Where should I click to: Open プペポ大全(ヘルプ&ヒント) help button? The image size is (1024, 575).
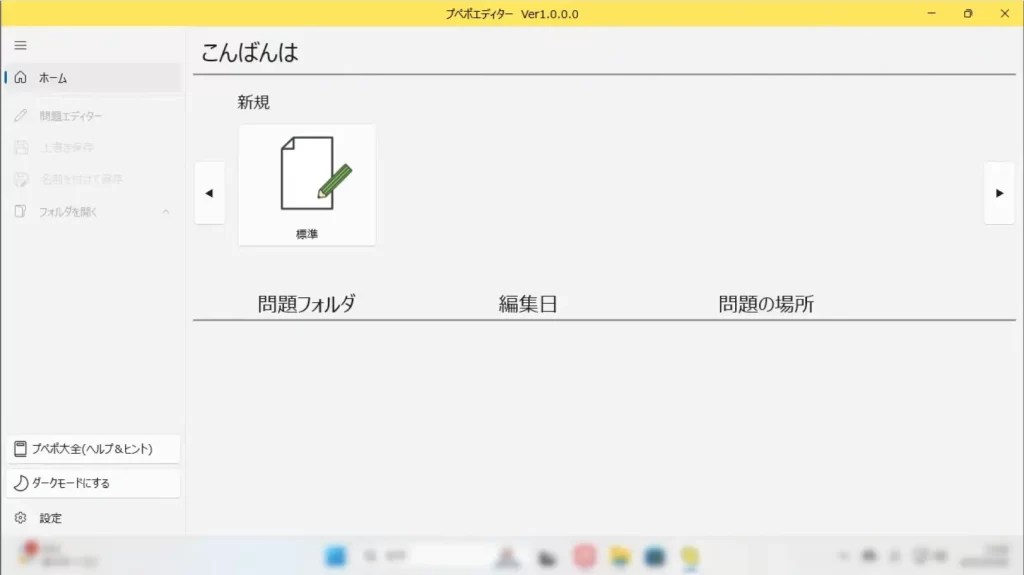(92, 449)
